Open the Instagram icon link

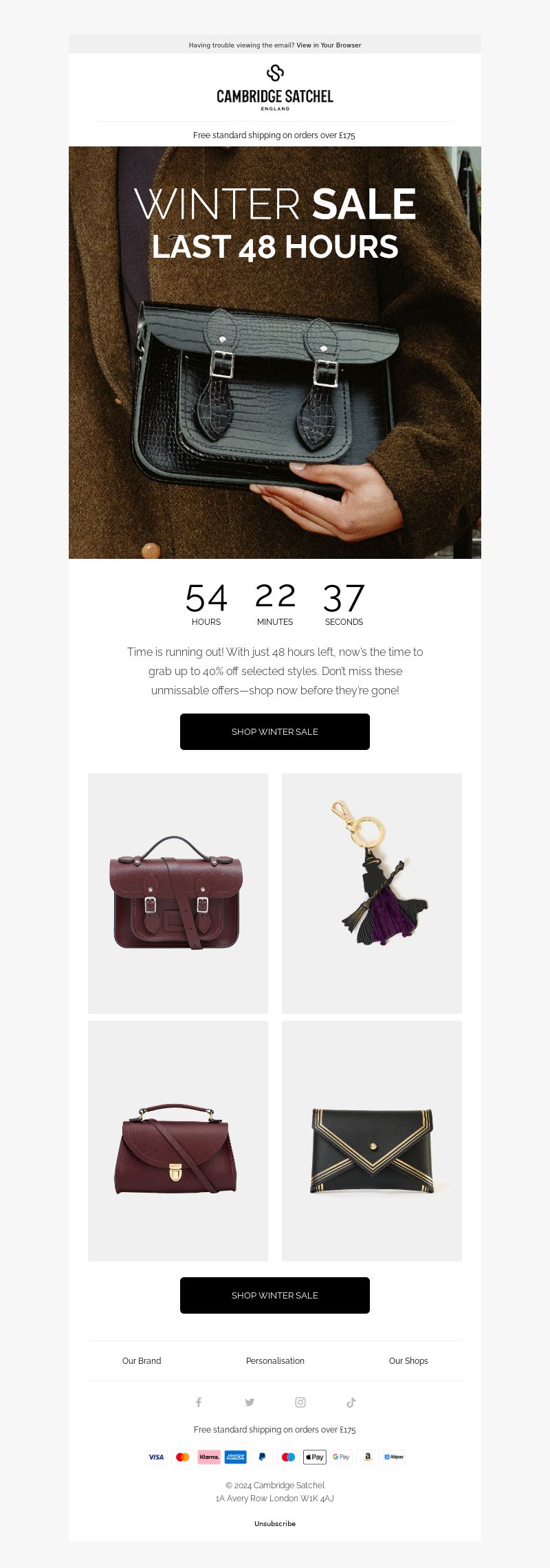(x=300, y=1402)
